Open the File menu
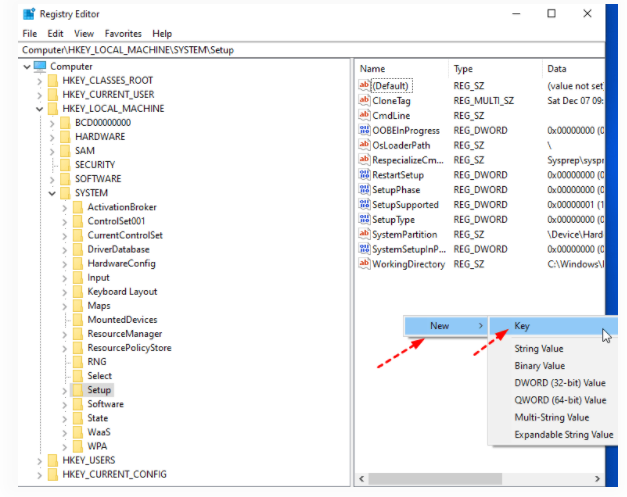627x497 pixels. [x=30, y=34]
